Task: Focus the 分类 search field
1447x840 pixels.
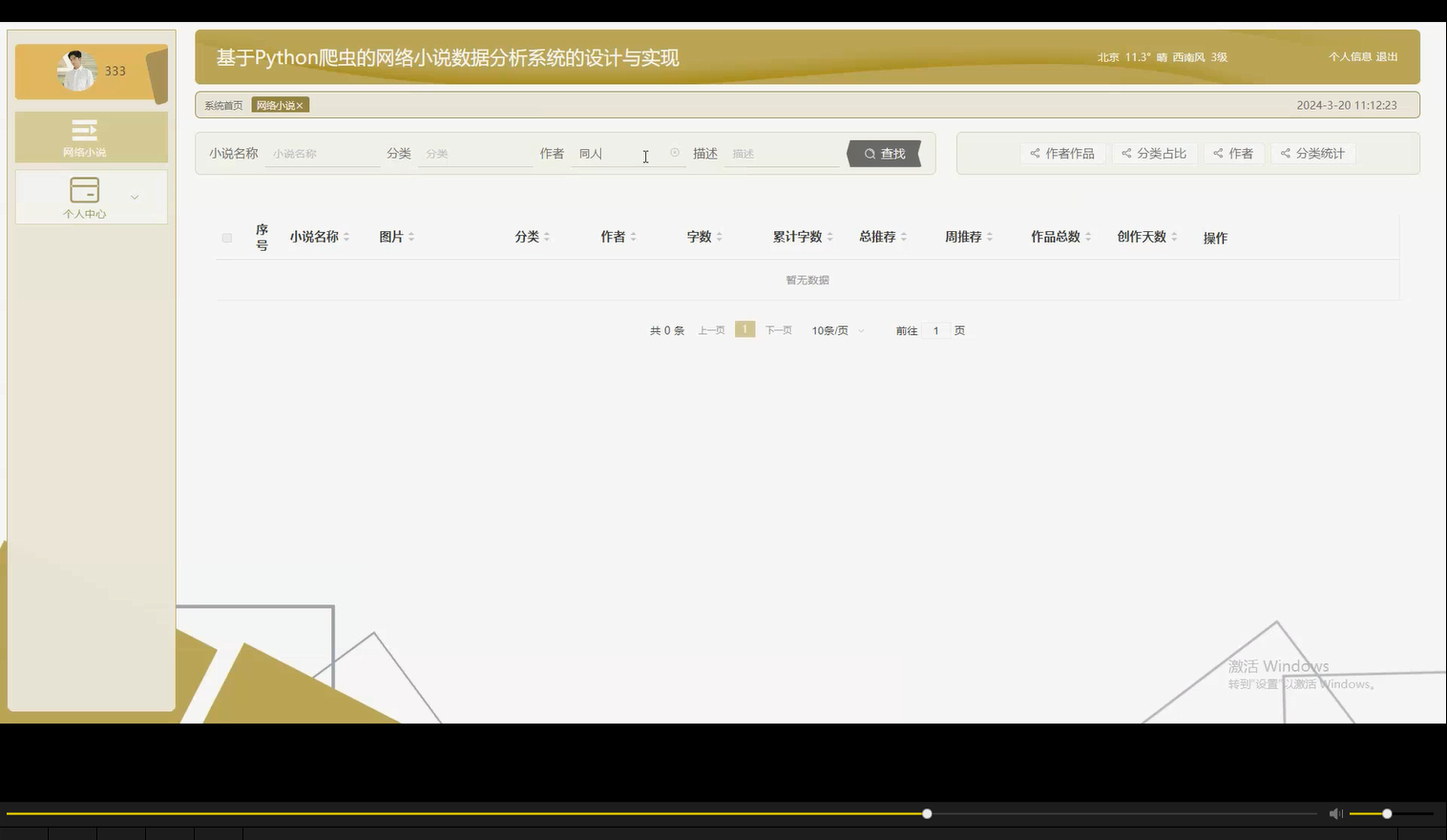Action: tap(474, 154)
